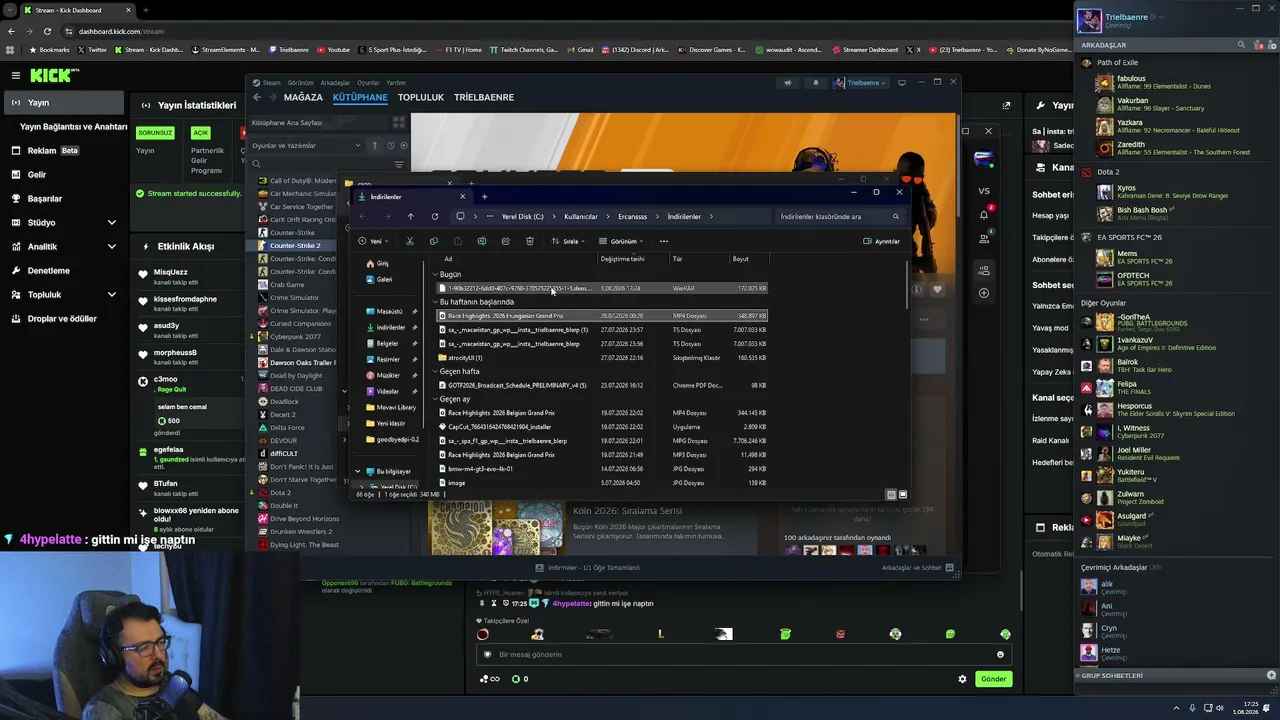Open Droplar ve ödüller in Kick sidebar
Viewport: 1280px width, 720px height.
pyautogui.click(x=65, y=318)
